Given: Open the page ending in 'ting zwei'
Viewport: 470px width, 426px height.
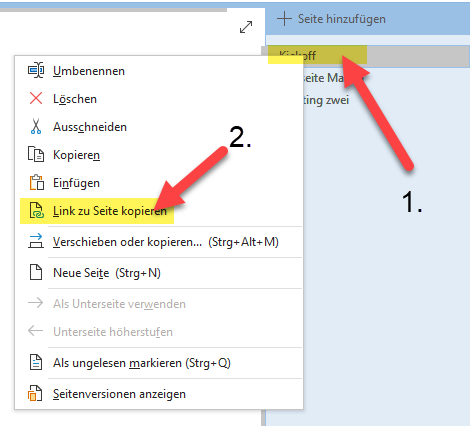Looking at the screenshot, I should (x=368, y=100).
